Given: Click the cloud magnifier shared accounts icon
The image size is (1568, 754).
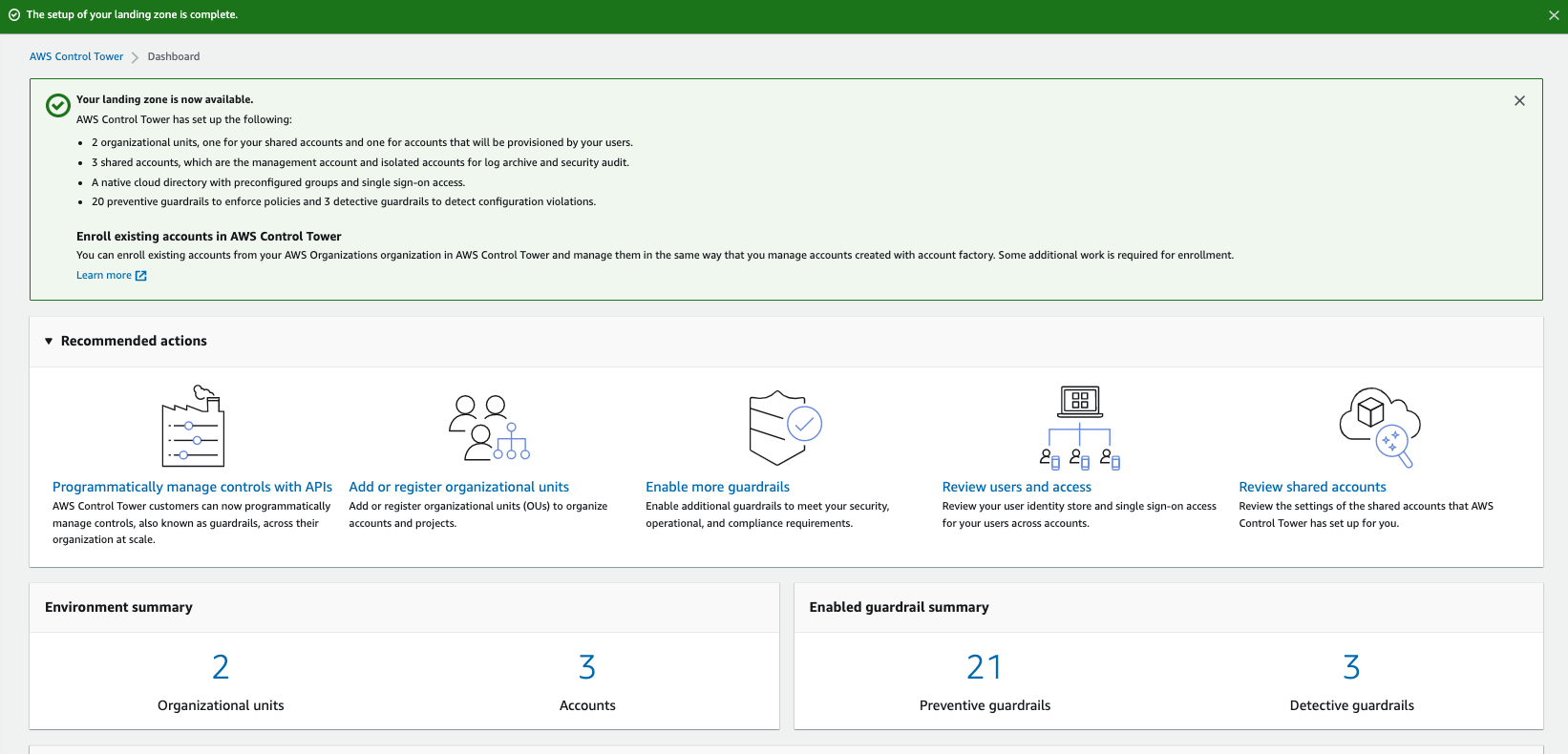Looking at the screenshot, I should 1380,427.
